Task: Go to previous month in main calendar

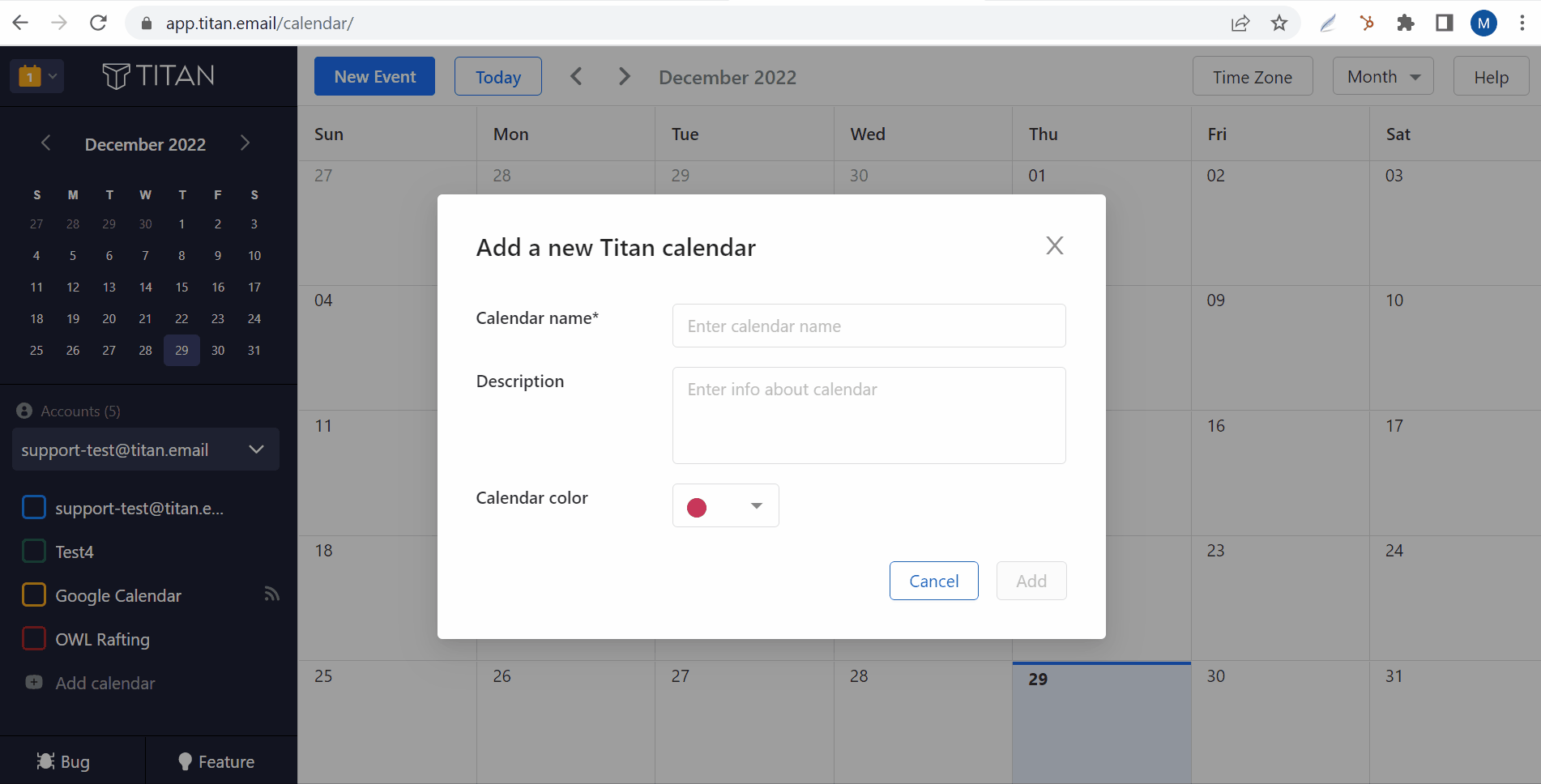Action: [x=576, y=76]
